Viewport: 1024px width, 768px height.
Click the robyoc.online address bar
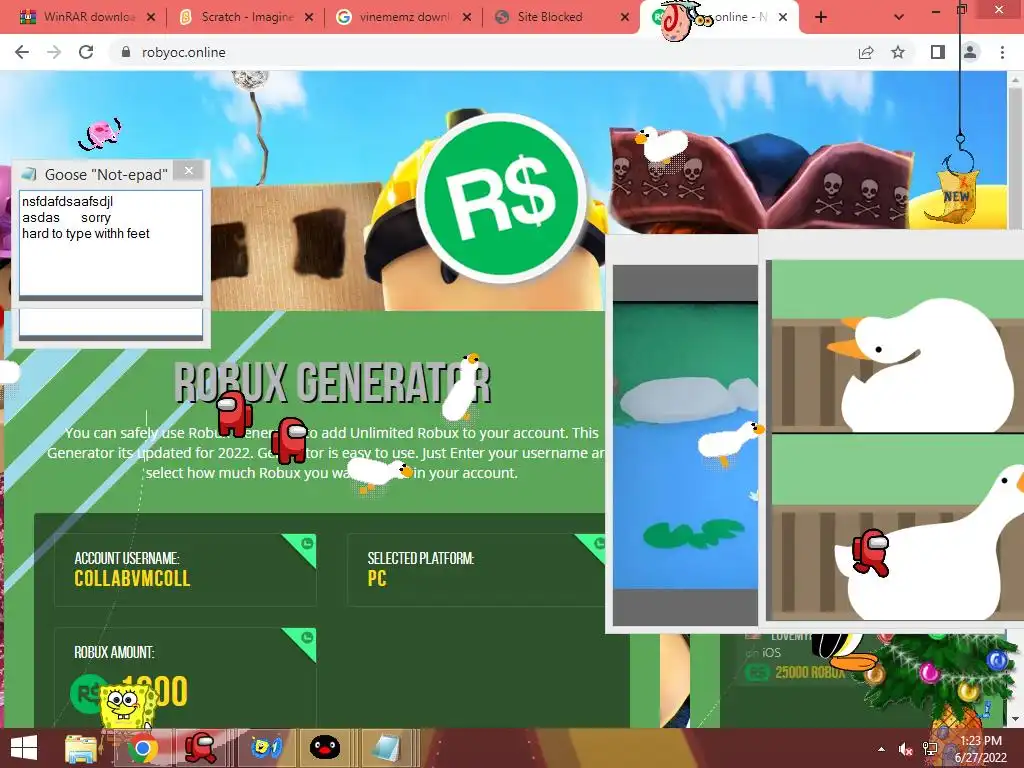[x=483, y=52]
